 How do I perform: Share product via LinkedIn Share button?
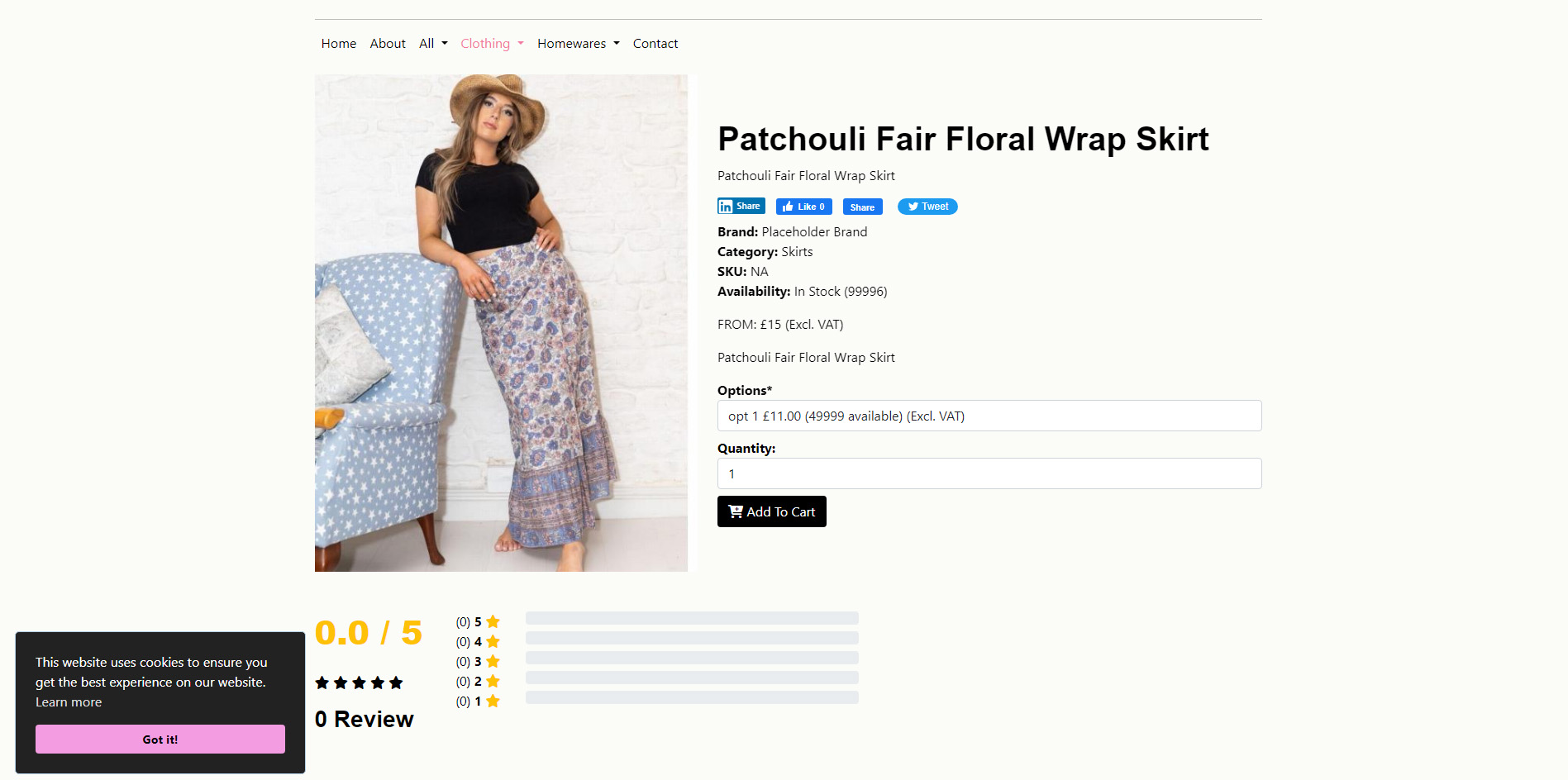(741, 206)
